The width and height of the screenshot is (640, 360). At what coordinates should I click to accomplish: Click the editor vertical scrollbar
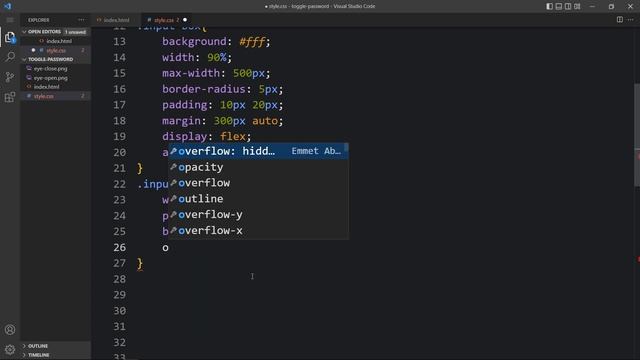(x=637, y=135)
